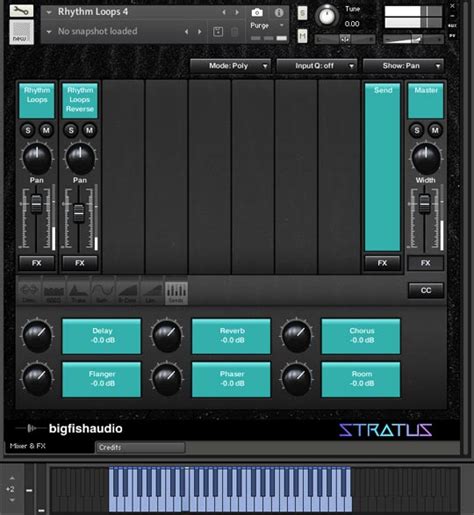Image resolution: width=474 pixels, height=515 pixels.
Task: Open the Mode: Poly dropdown
Action: (x=230, y=66)
